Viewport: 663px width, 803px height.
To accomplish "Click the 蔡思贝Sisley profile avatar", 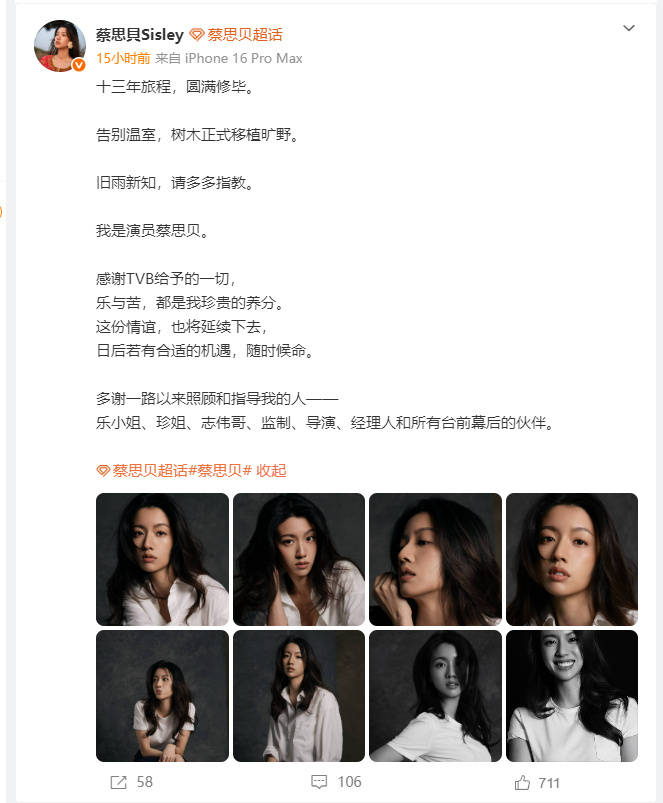I will [x=59, y=46].
